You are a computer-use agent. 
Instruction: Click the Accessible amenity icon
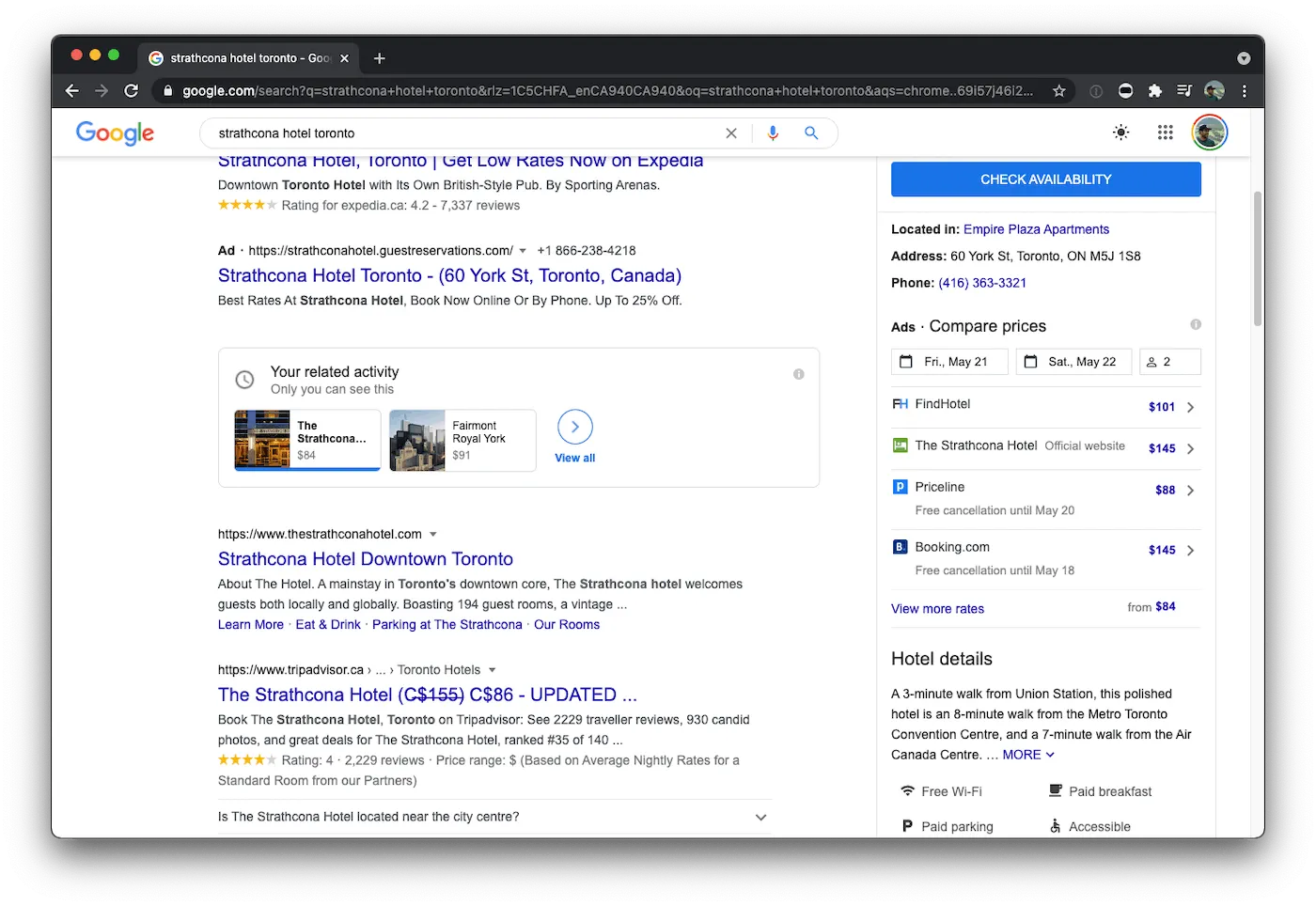1056,826
